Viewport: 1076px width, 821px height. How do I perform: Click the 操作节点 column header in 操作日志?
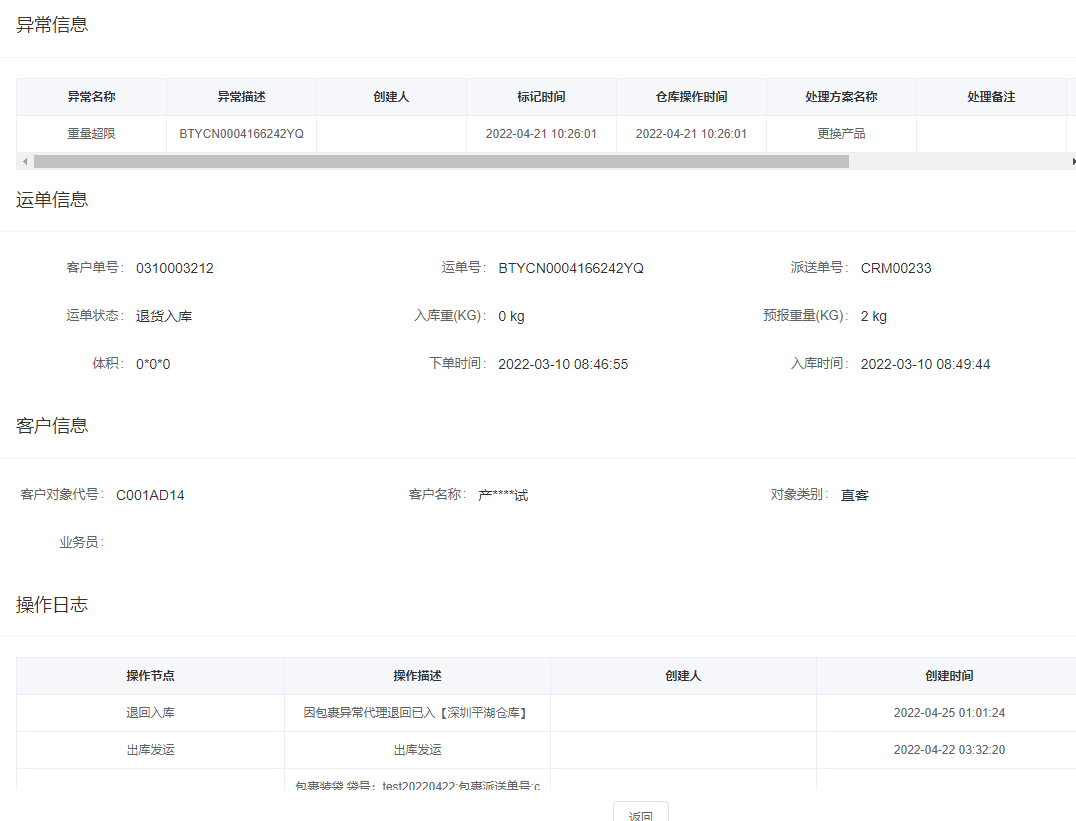tap(150, 676)
